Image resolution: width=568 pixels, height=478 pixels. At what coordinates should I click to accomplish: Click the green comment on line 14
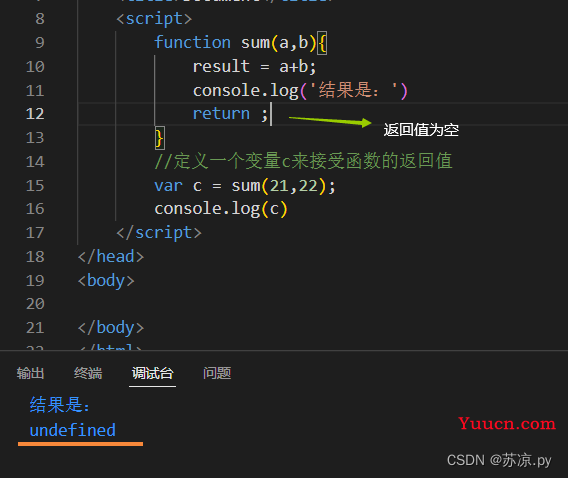[x=304, y=161]
